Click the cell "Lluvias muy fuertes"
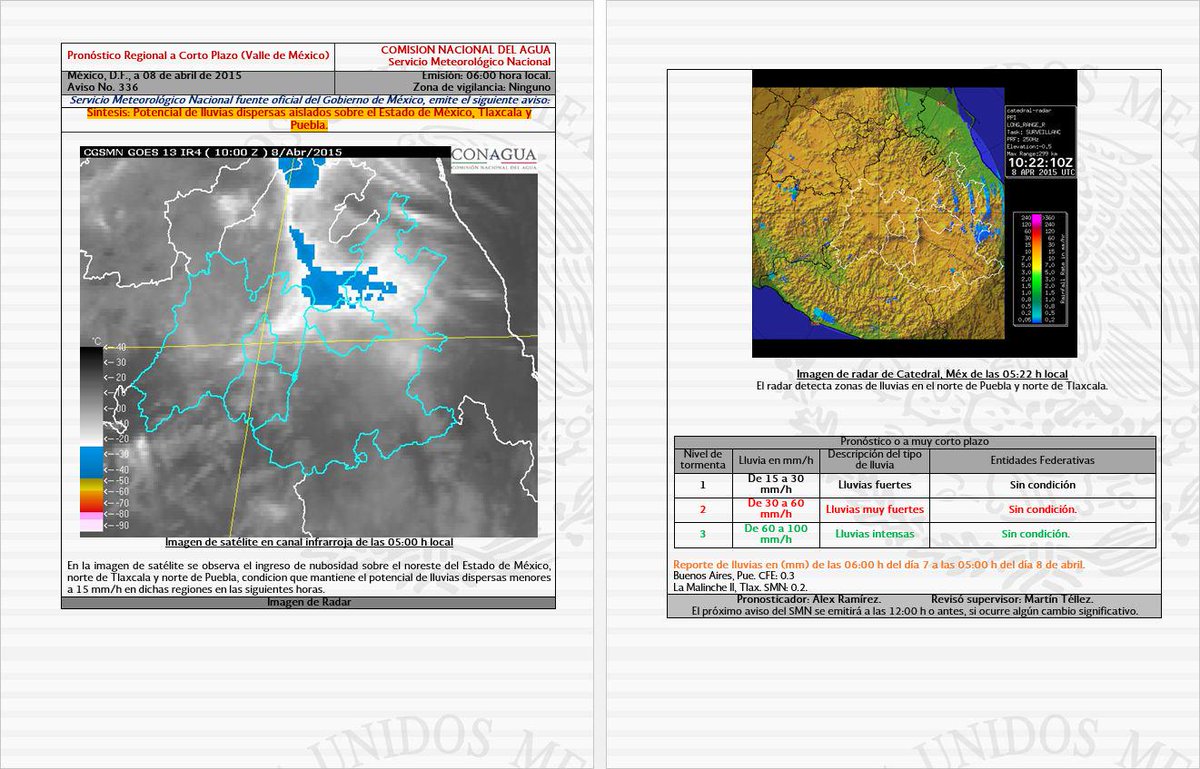Screen dimensions: 1200x769 (875, 509)
